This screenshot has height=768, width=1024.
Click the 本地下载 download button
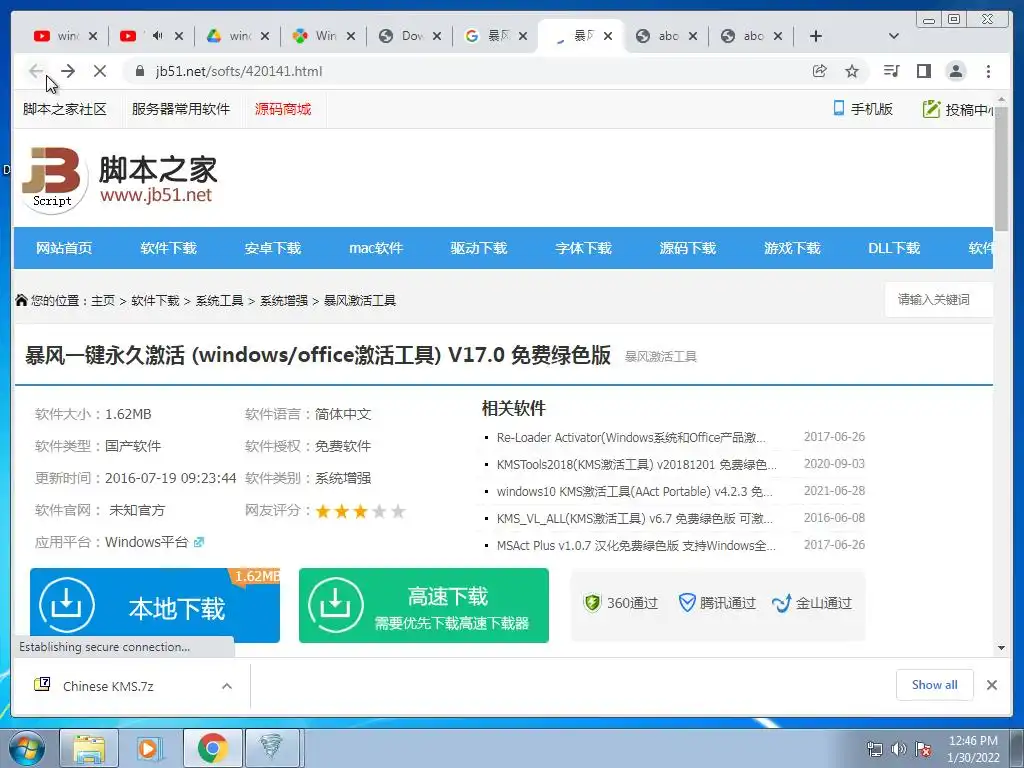click(155, 605)
